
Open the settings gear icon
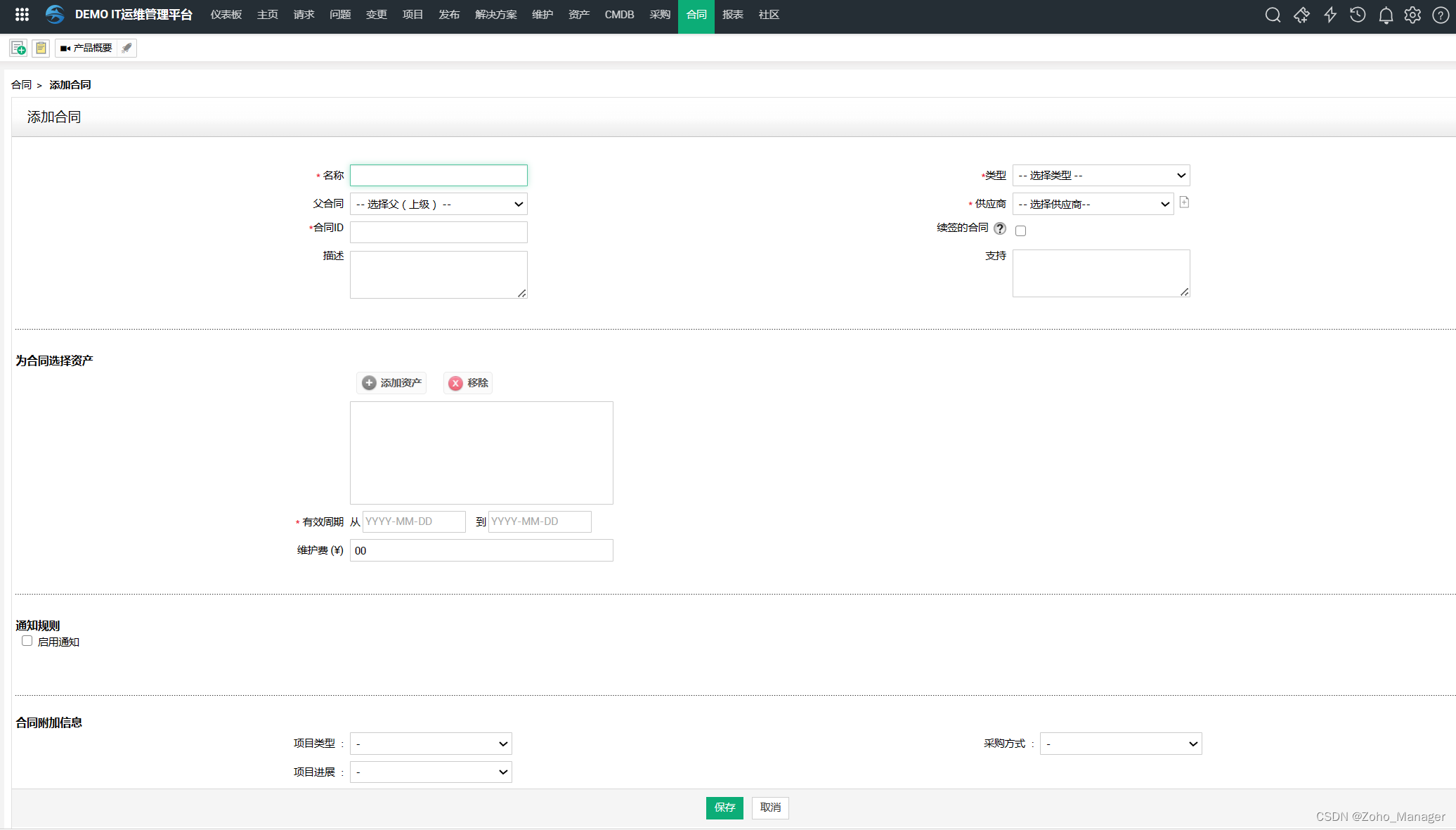[1412, 15]
